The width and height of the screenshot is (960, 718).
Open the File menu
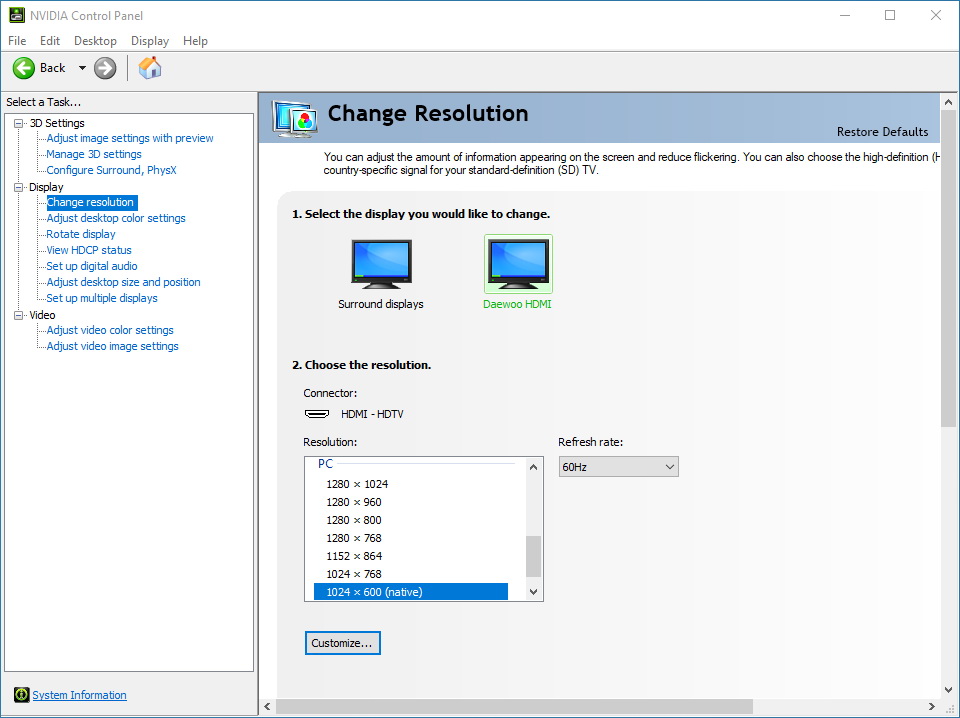(17, 40)
